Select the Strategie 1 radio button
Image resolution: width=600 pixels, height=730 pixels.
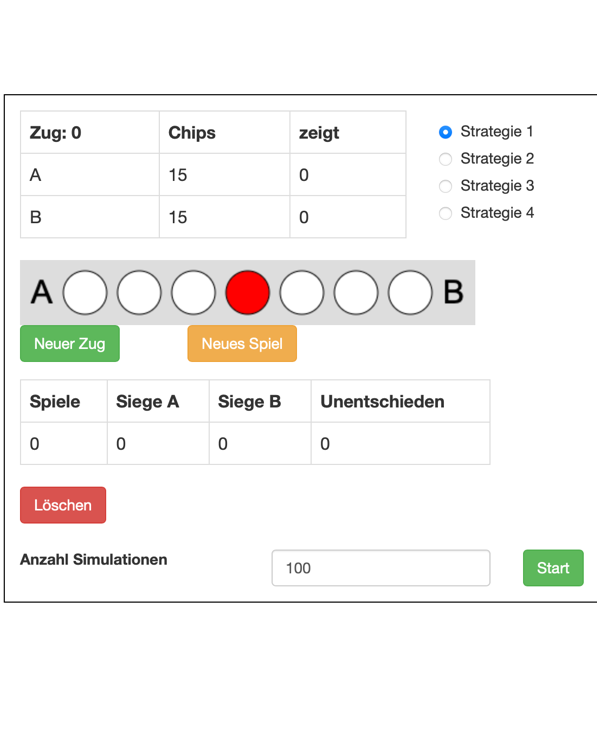click(x=446, y=132)
